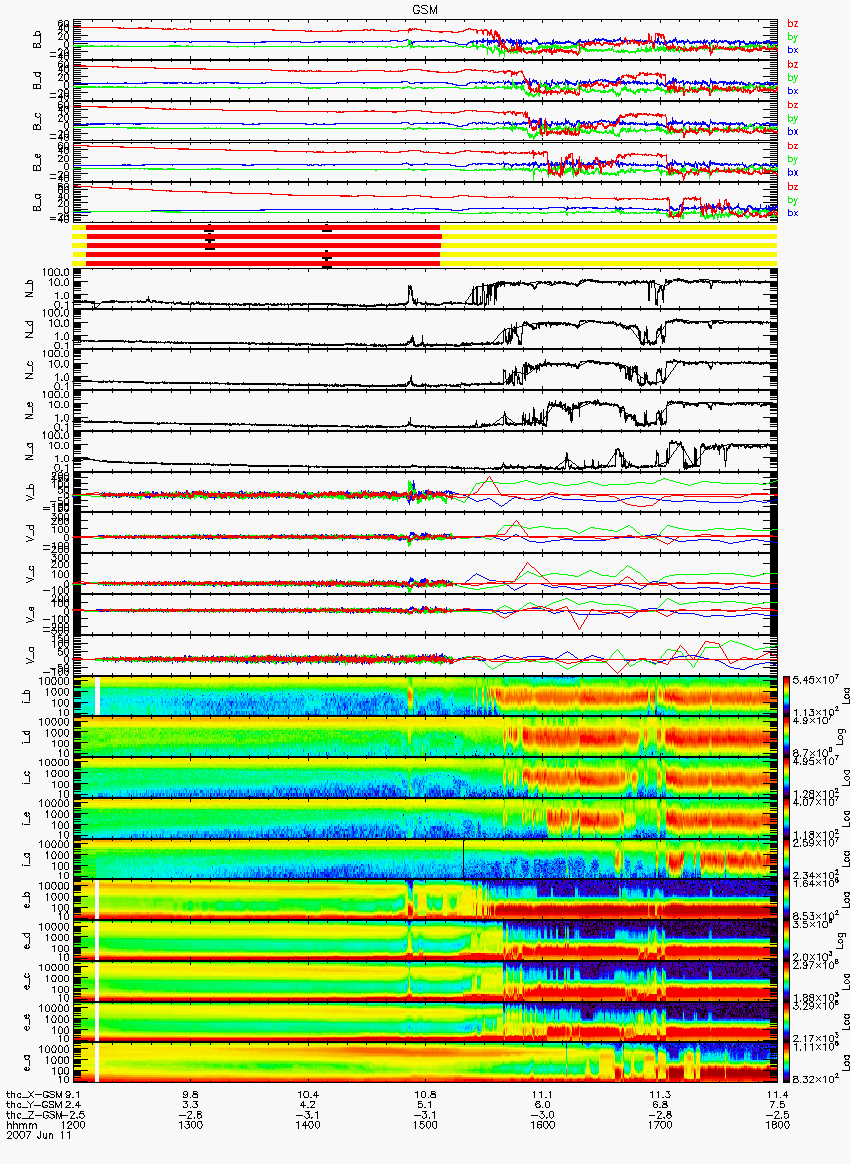Click the 1600 time tick label
This screenshot has height=1164, width=850.
coord(543,1125)
